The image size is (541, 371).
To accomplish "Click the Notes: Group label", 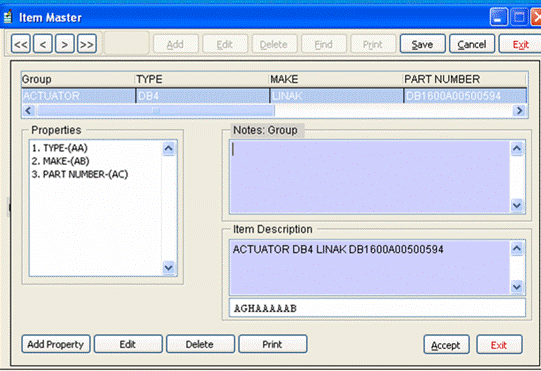I will (x=265, y=130).
